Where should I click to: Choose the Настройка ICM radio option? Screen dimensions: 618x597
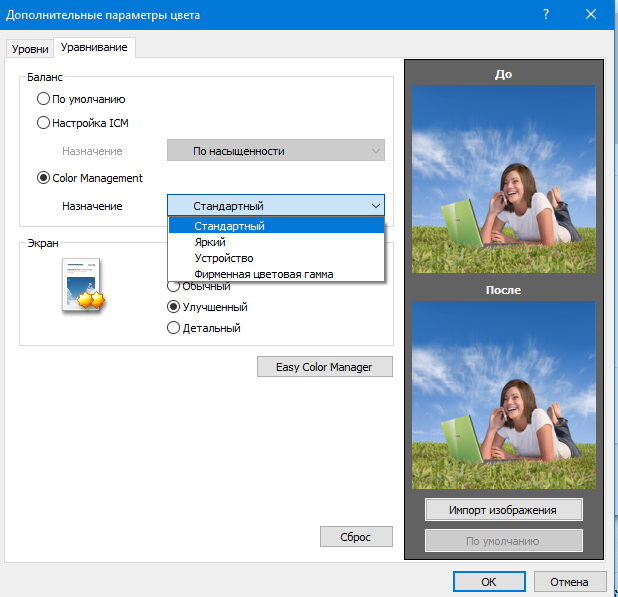(x=43, y=123)
